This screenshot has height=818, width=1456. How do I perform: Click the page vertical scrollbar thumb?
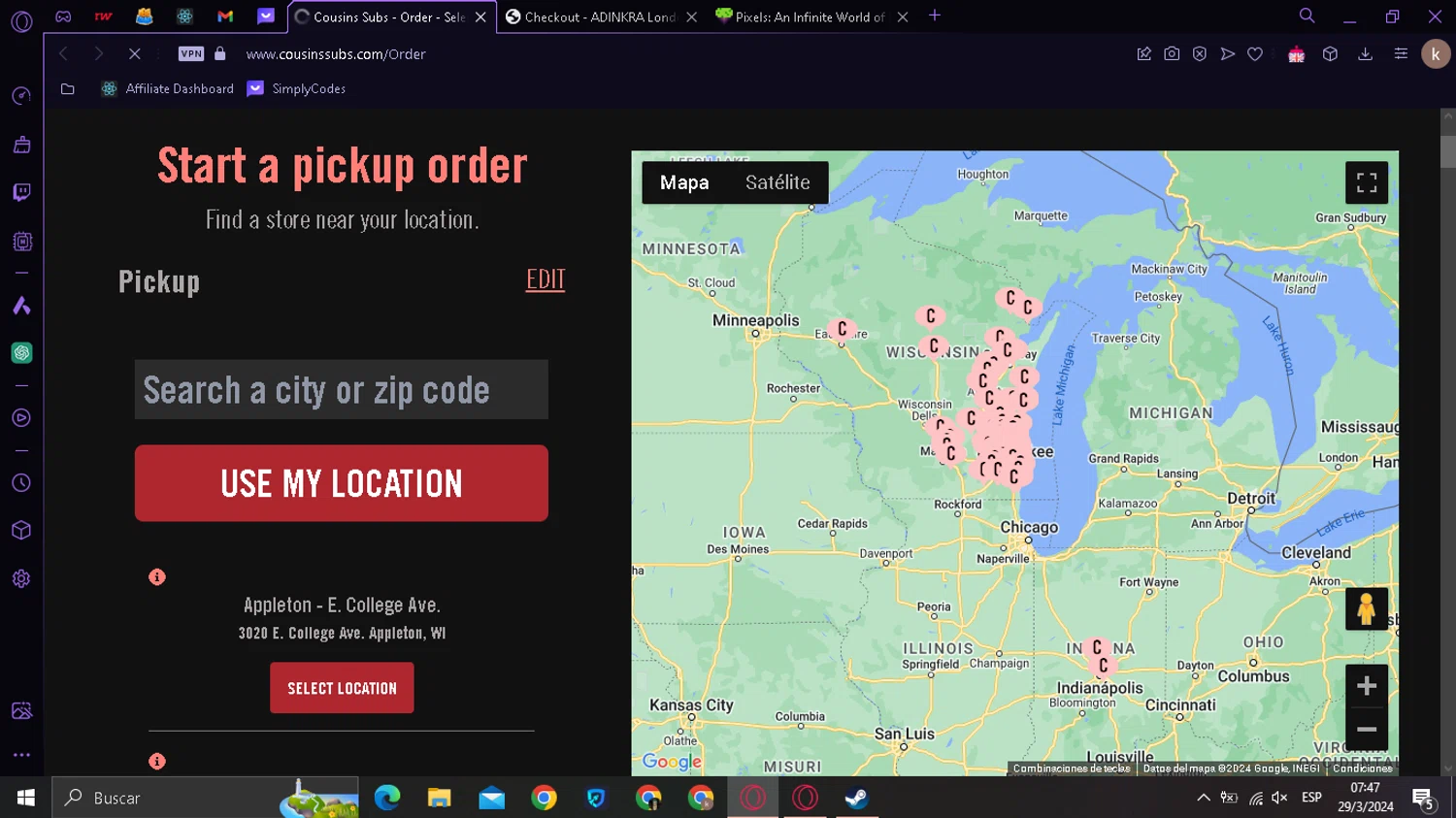[x=1447, y=150]
